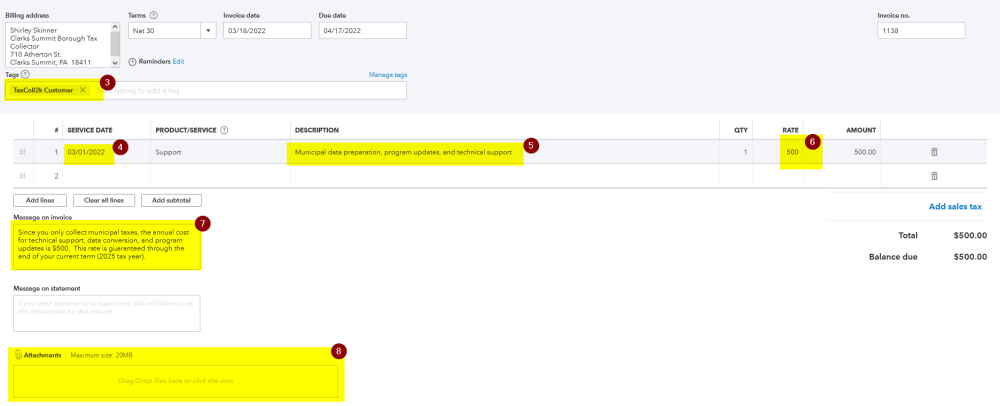Delete line 1 with trash icon
The height and width of the screenshot is (406, 1000).
tap(934, 152)
